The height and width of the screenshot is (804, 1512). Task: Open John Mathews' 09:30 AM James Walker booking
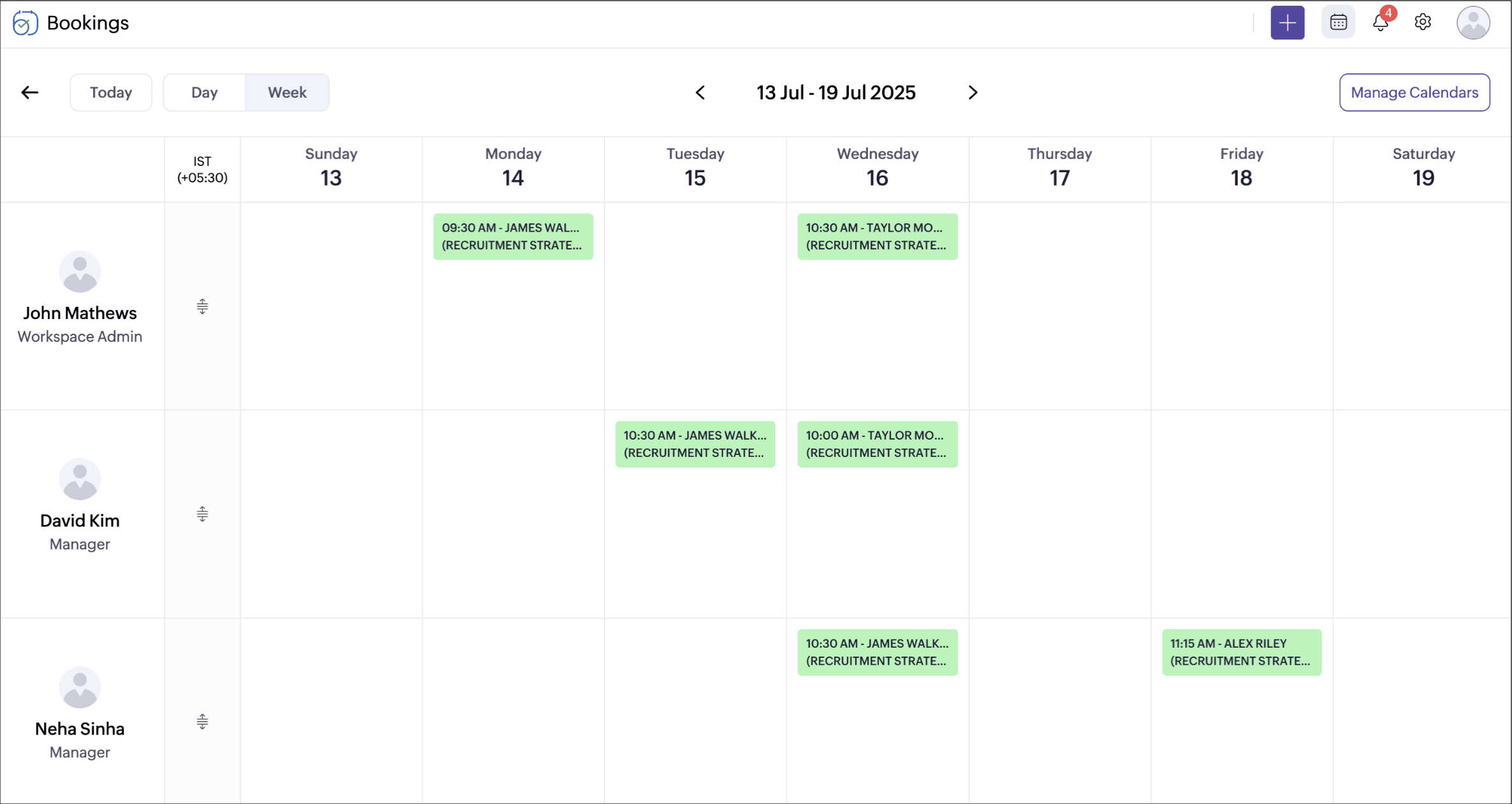pyautogui.click(x=513, y=237)
